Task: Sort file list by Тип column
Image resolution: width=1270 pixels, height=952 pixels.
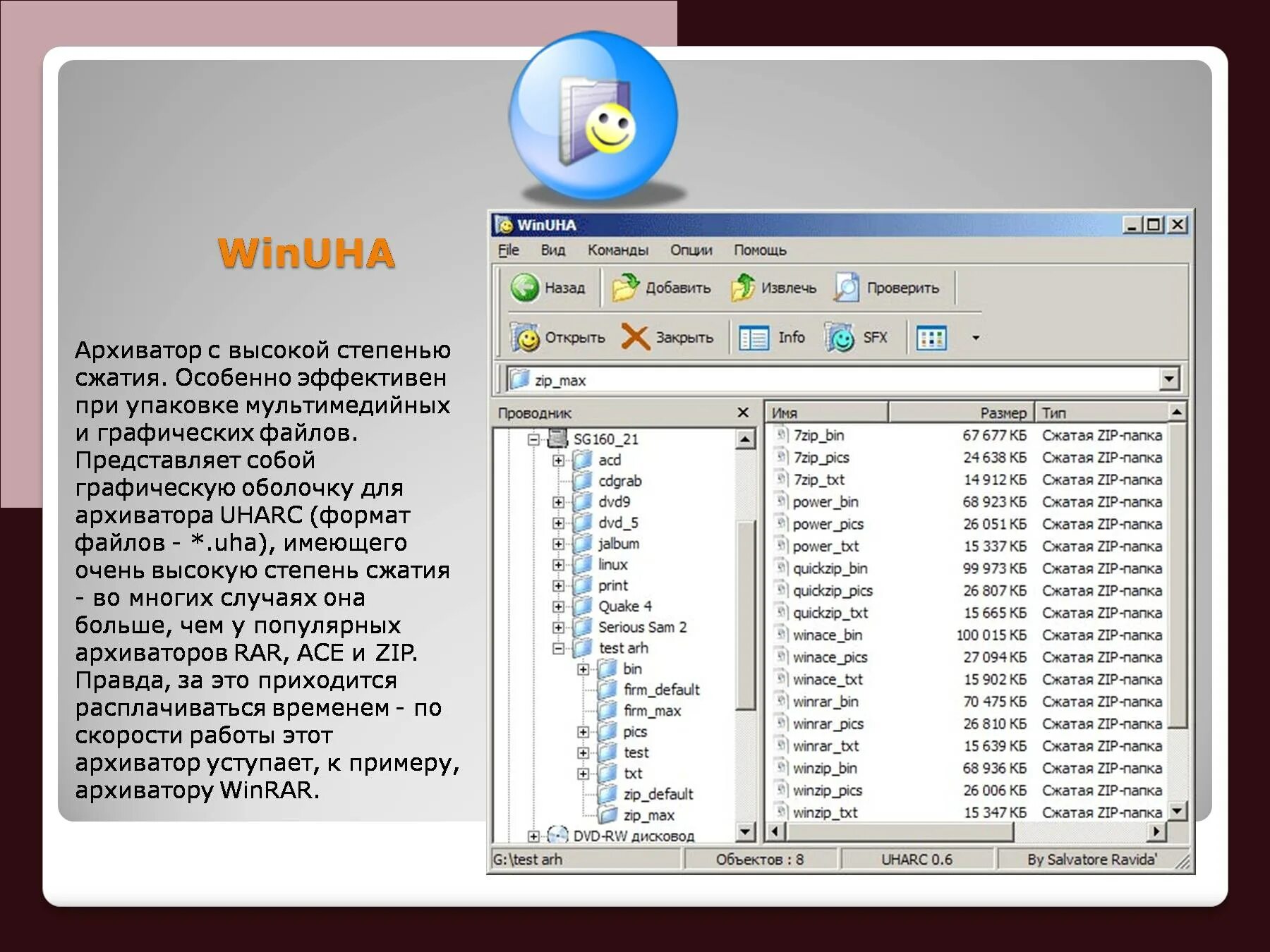Action: tap(1102, 413)
